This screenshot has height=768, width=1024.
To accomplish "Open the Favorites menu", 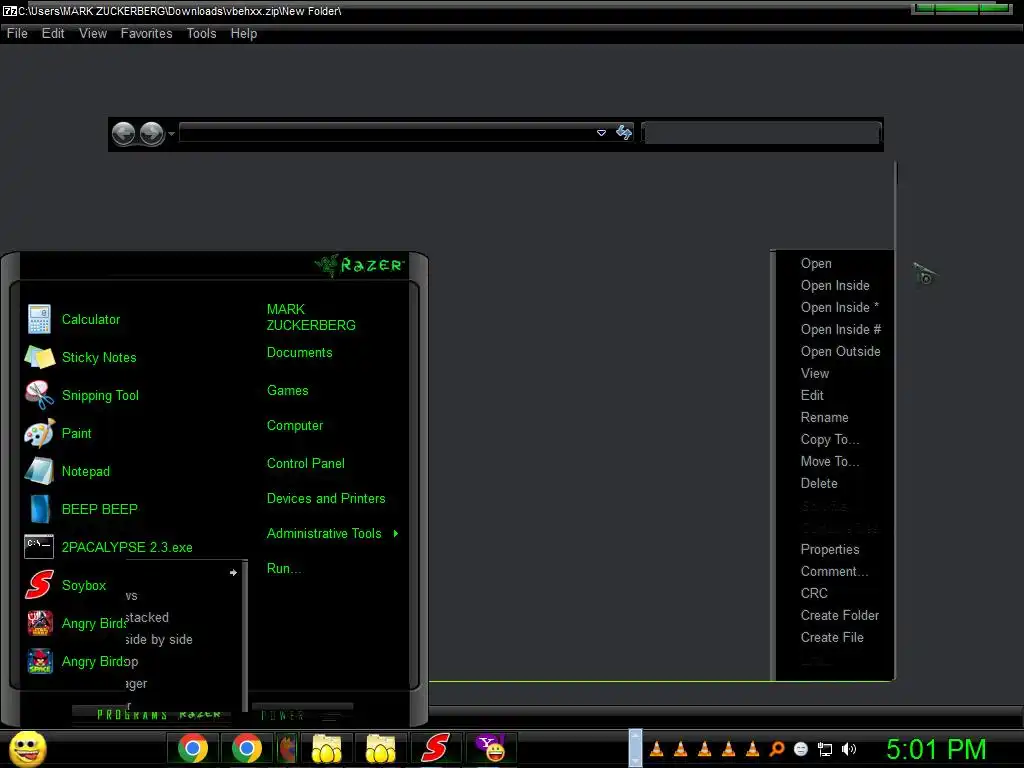I will click(x=146, y=33).
